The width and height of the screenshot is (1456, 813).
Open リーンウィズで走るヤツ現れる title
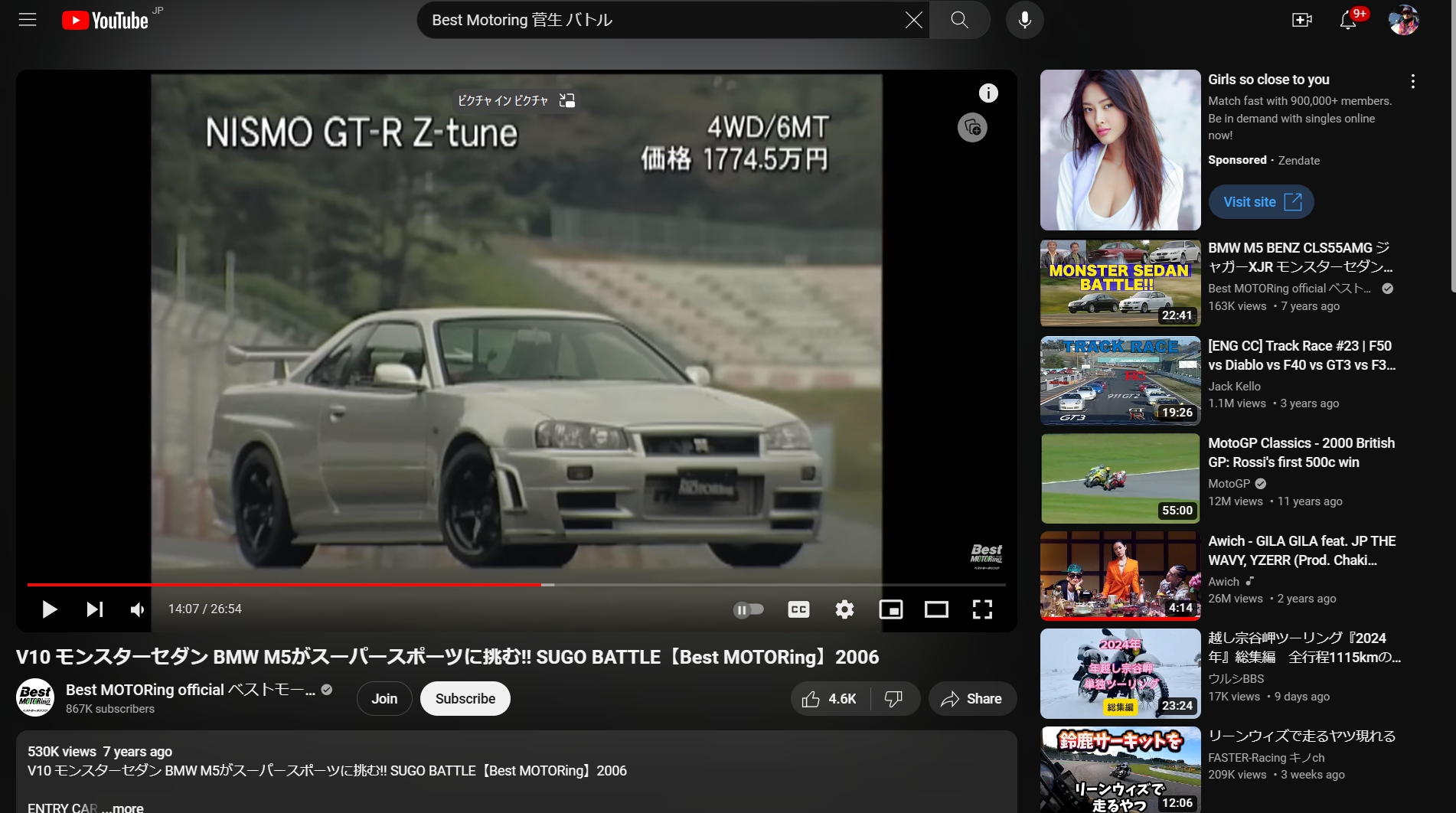(1301, 736)
